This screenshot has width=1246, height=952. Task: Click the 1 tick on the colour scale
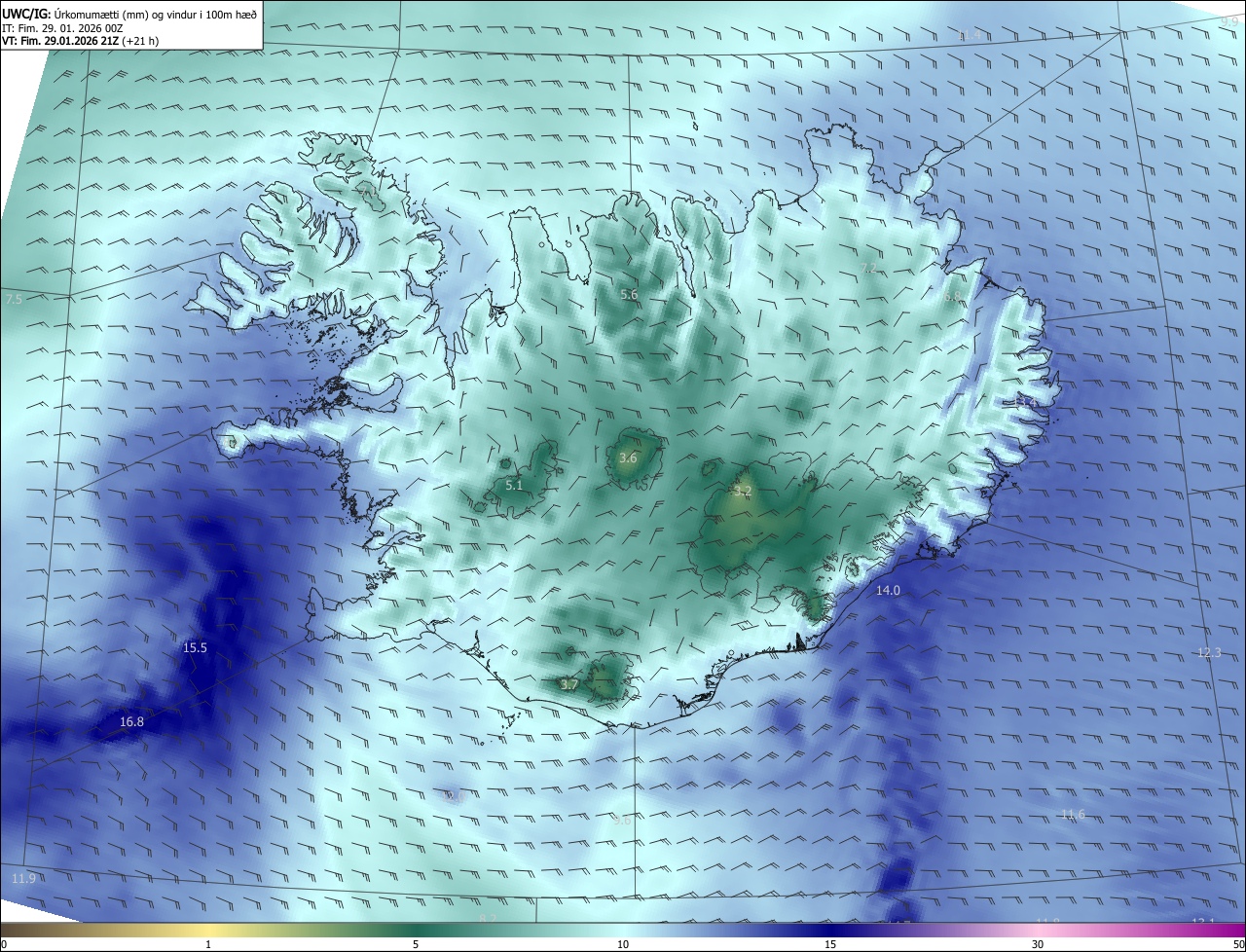pos(208,944)
